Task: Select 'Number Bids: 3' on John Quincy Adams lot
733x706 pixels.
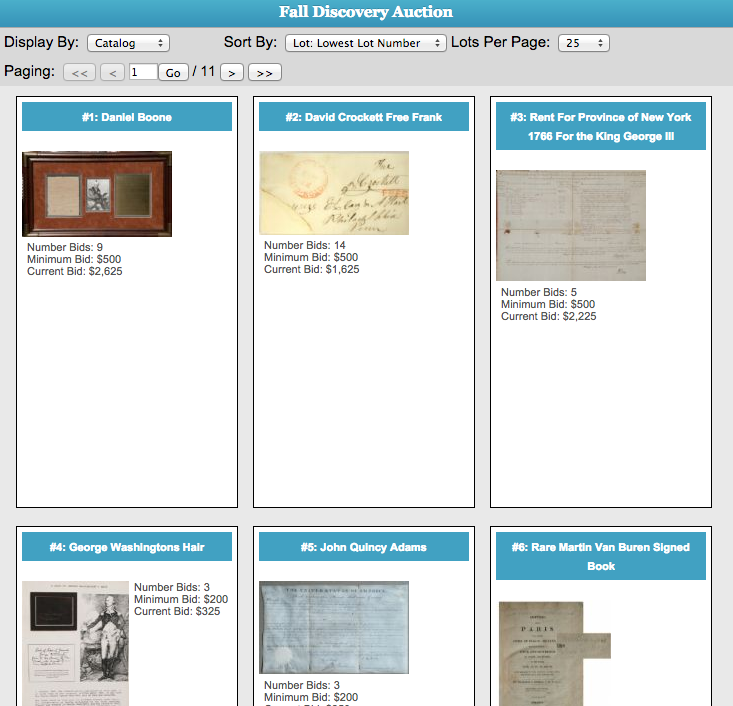Action: (x=302, y=685)
